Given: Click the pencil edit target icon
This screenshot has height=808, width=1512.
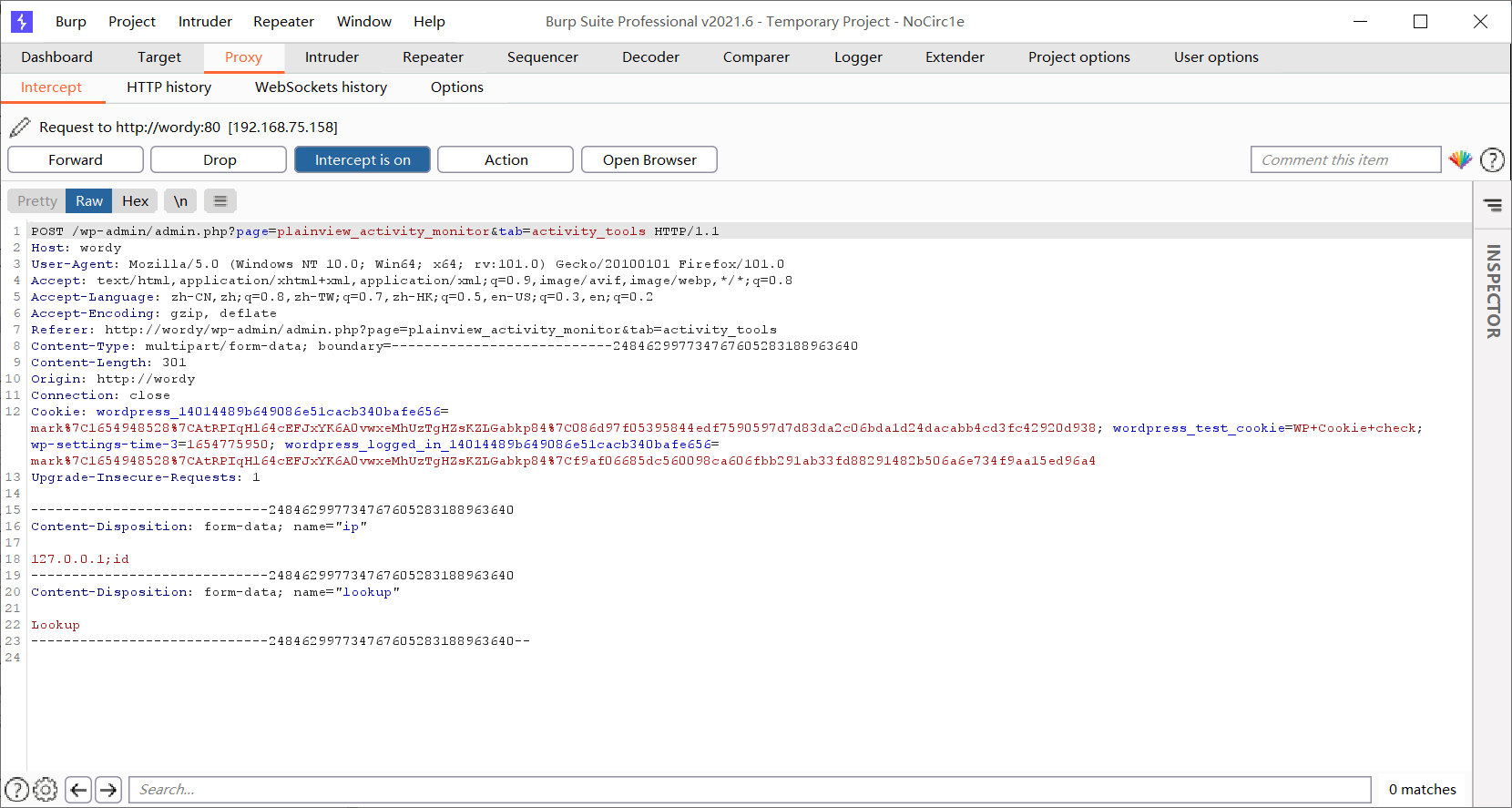Looking at the screenshot, I should pyautogui.click(x=20, y=127).
